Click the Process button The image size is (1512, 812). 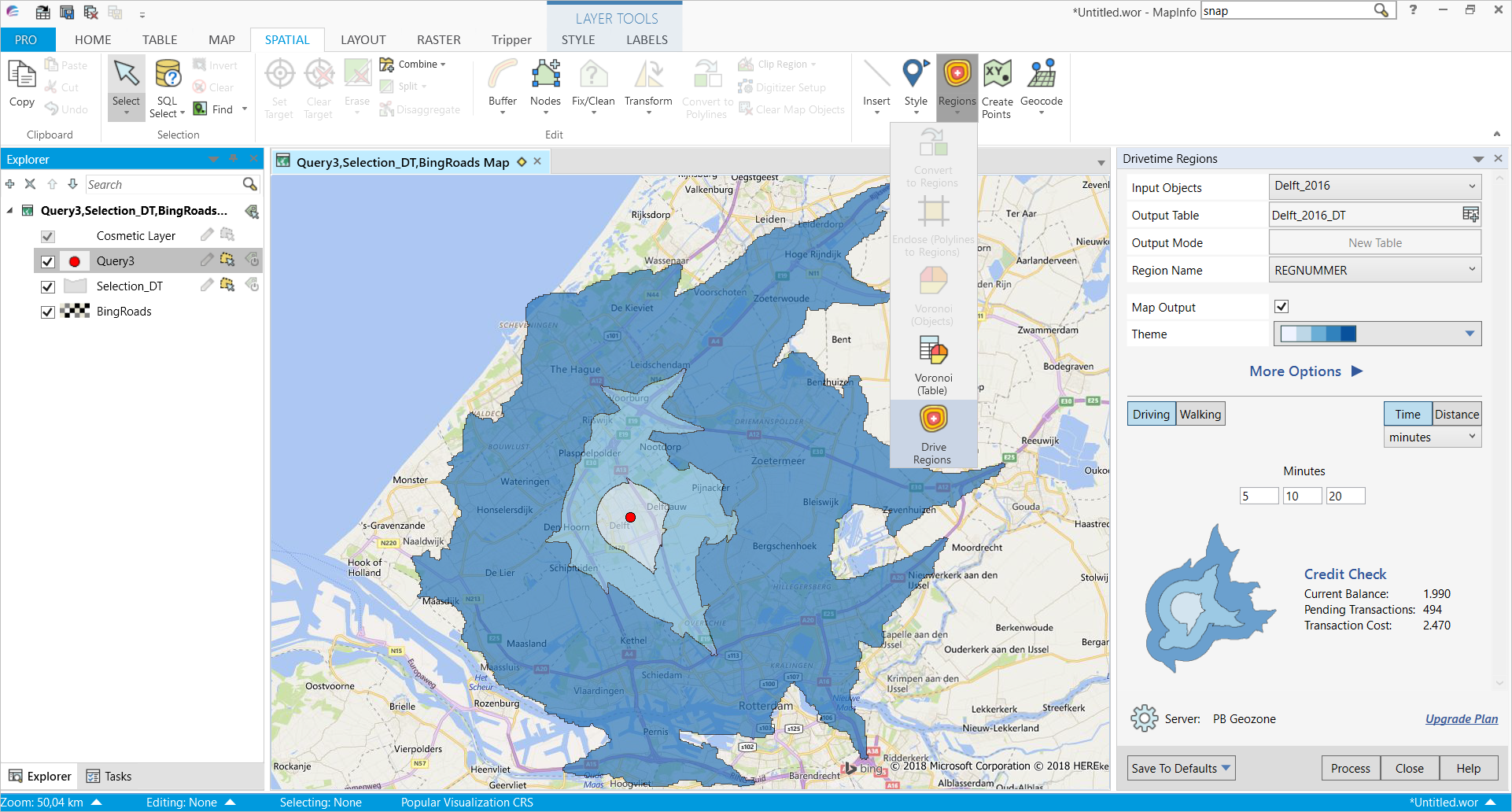click(x=1350, y=768)
